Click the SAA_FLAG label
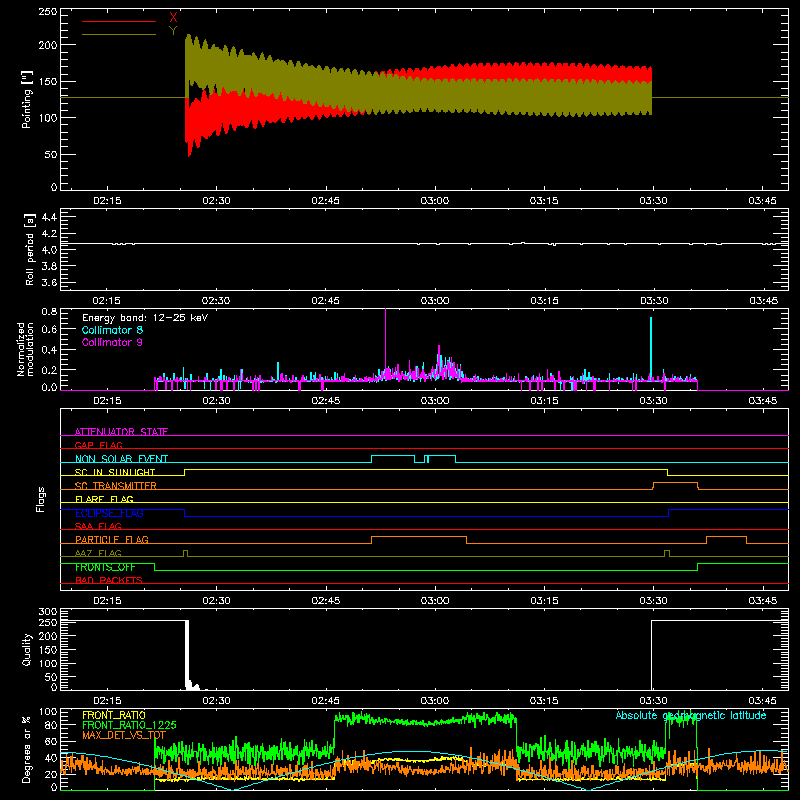 click(98, 526)
